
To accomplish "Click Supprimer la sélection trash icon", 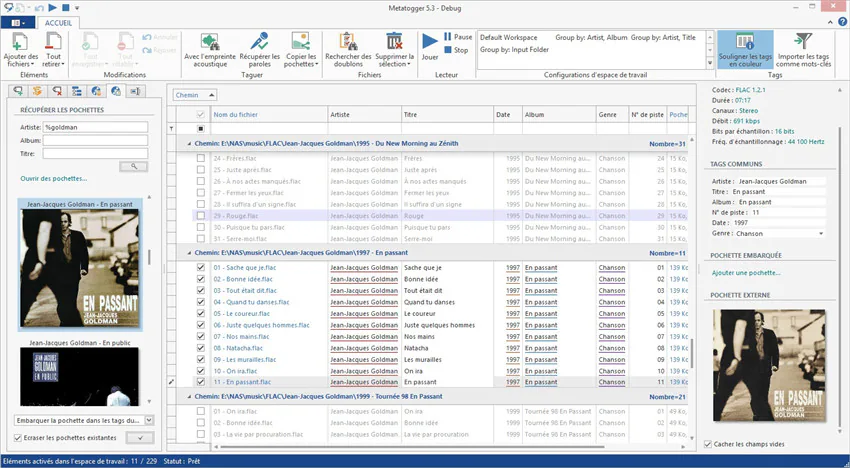I will pyautogui.click(x=394, y=41).
